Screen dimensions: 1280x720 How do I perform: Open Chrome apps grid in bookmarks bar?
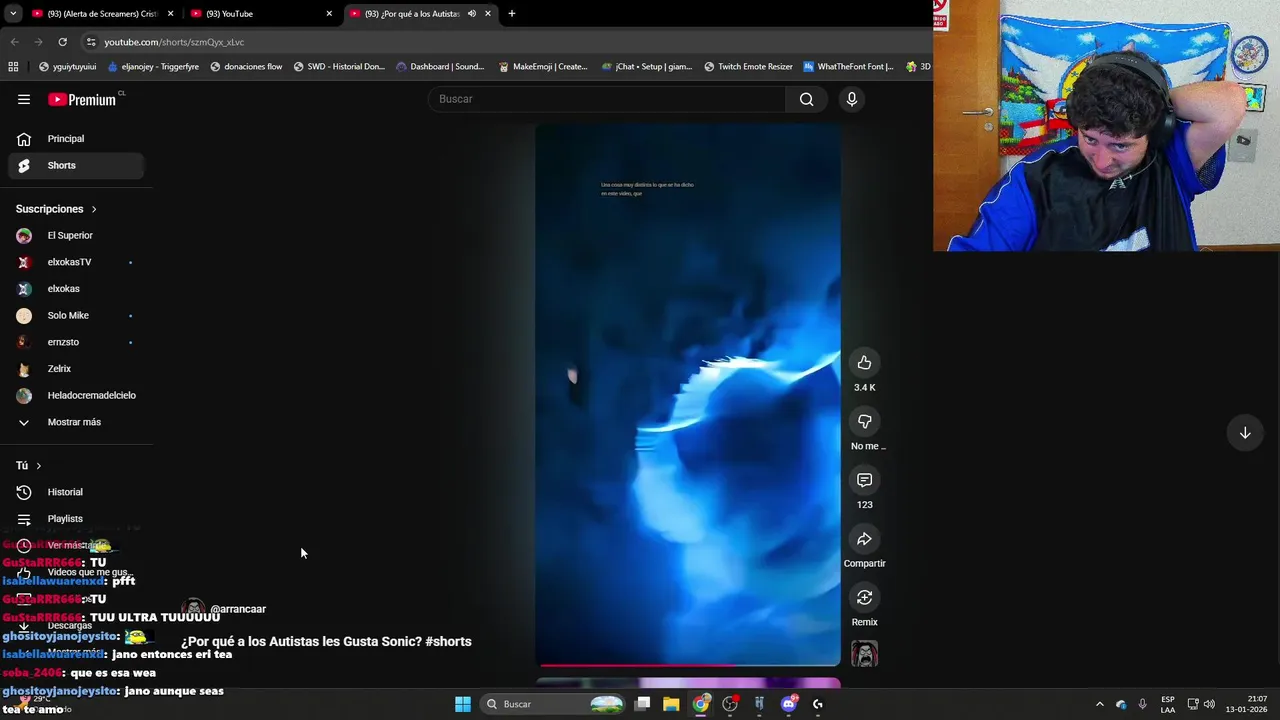(13, 67)
